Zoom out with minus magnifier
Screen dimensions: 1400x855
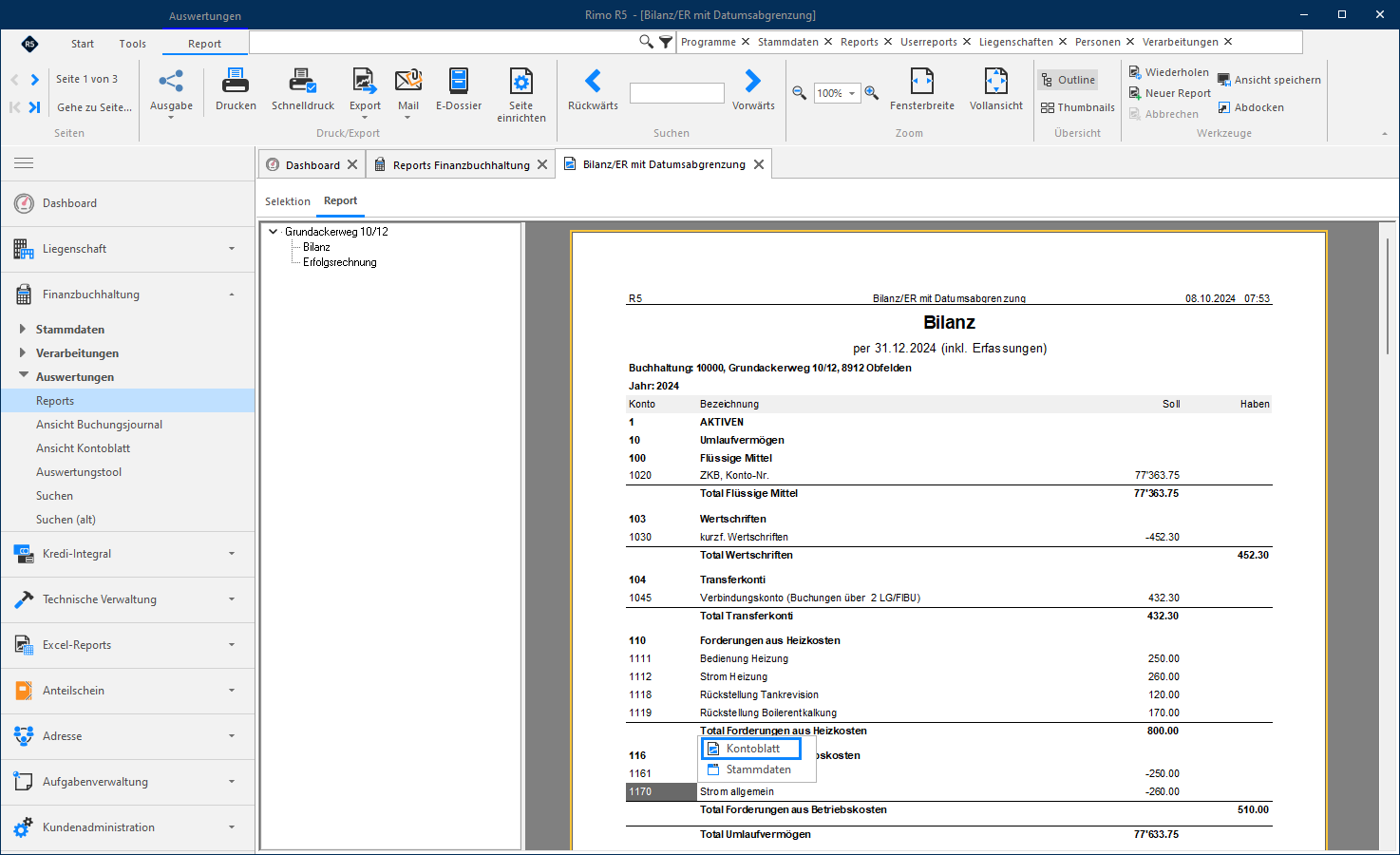800,93
